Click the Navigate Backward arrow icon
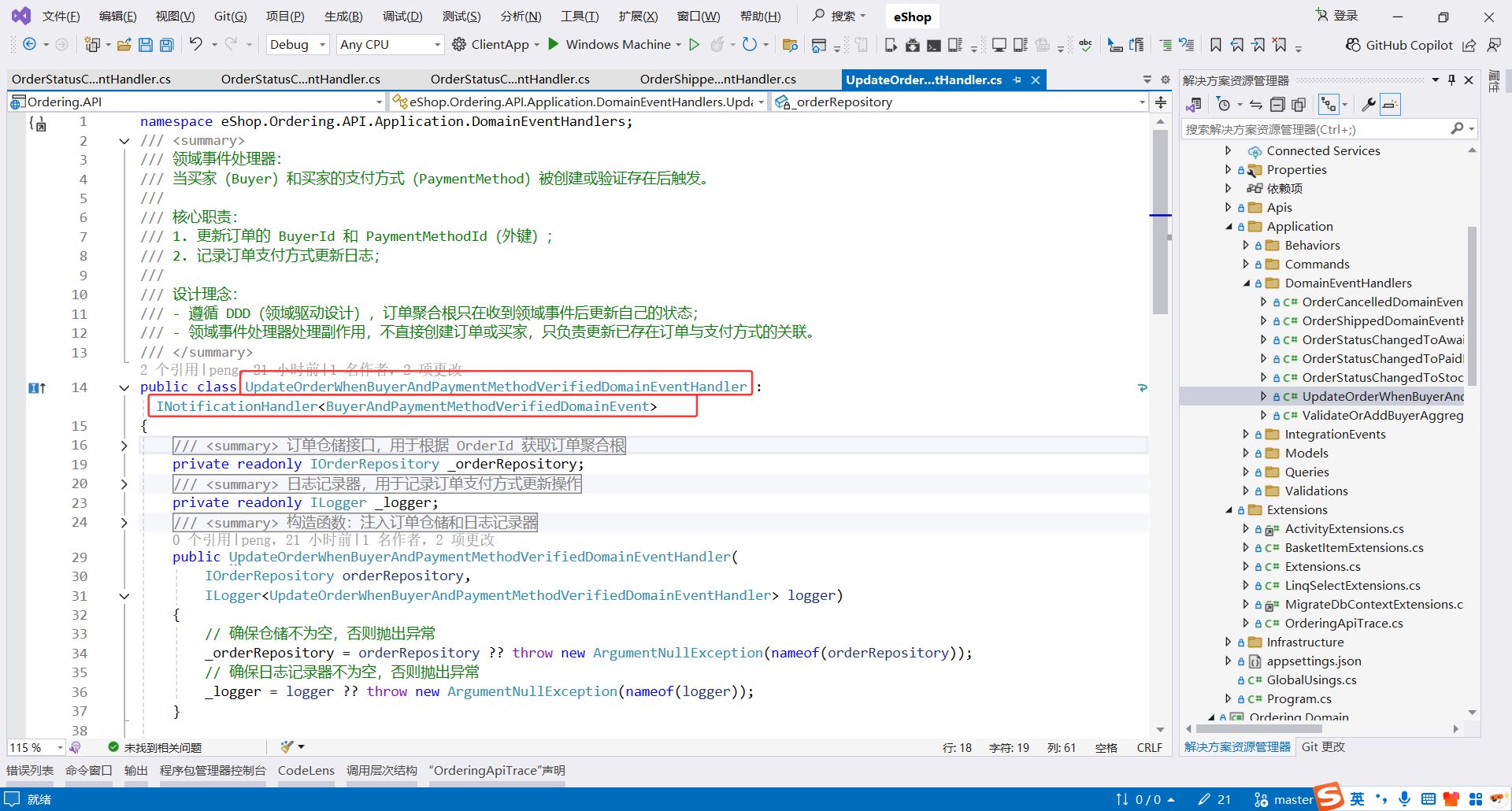The width and height of the screenshot is (1512, 811). (x=30, y=44)
